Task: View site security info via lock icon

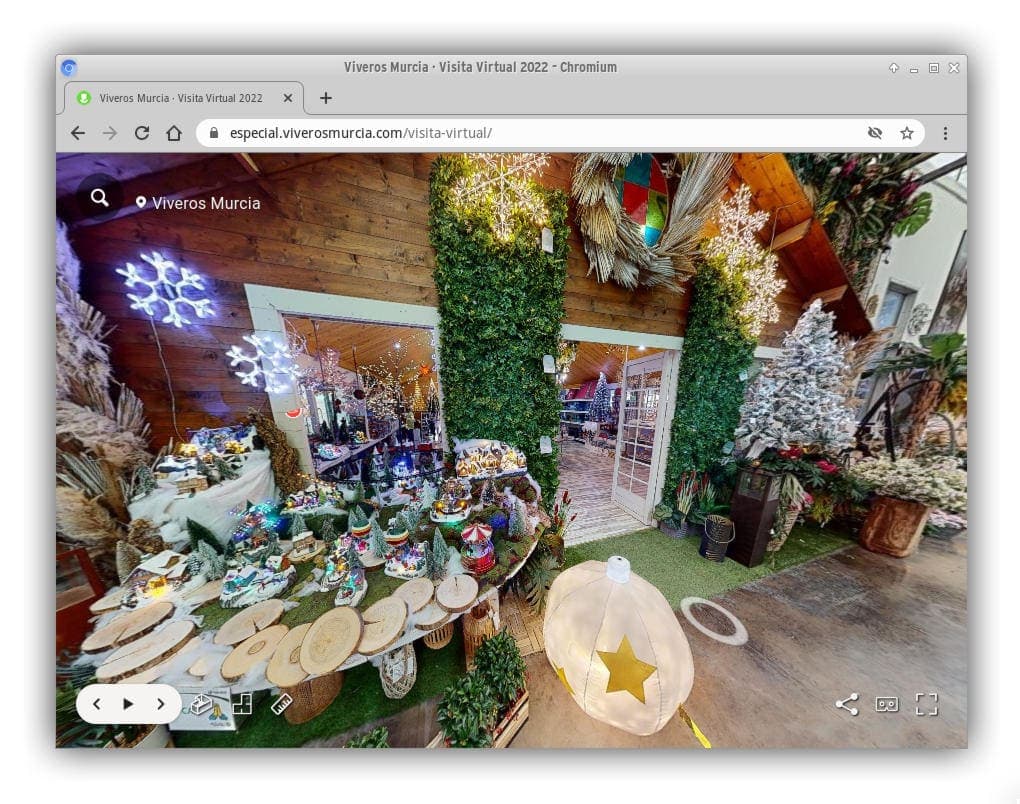Action: click(213, 133)
